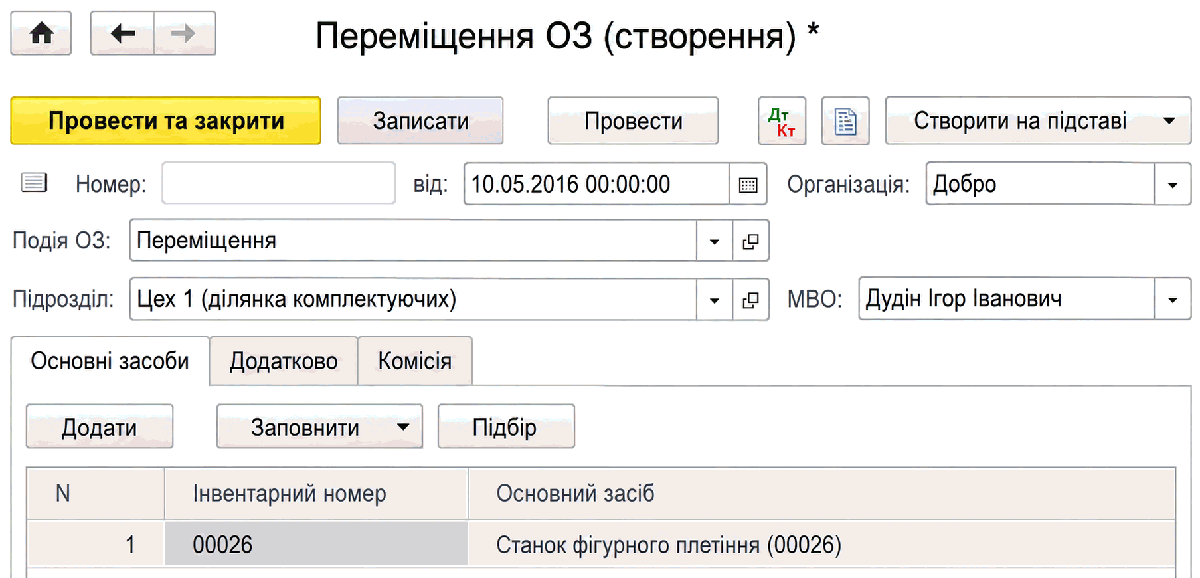Screen dimensions: 1200x578
Task: Click the date field 10.05.2016
Action: tap(598, 184)
